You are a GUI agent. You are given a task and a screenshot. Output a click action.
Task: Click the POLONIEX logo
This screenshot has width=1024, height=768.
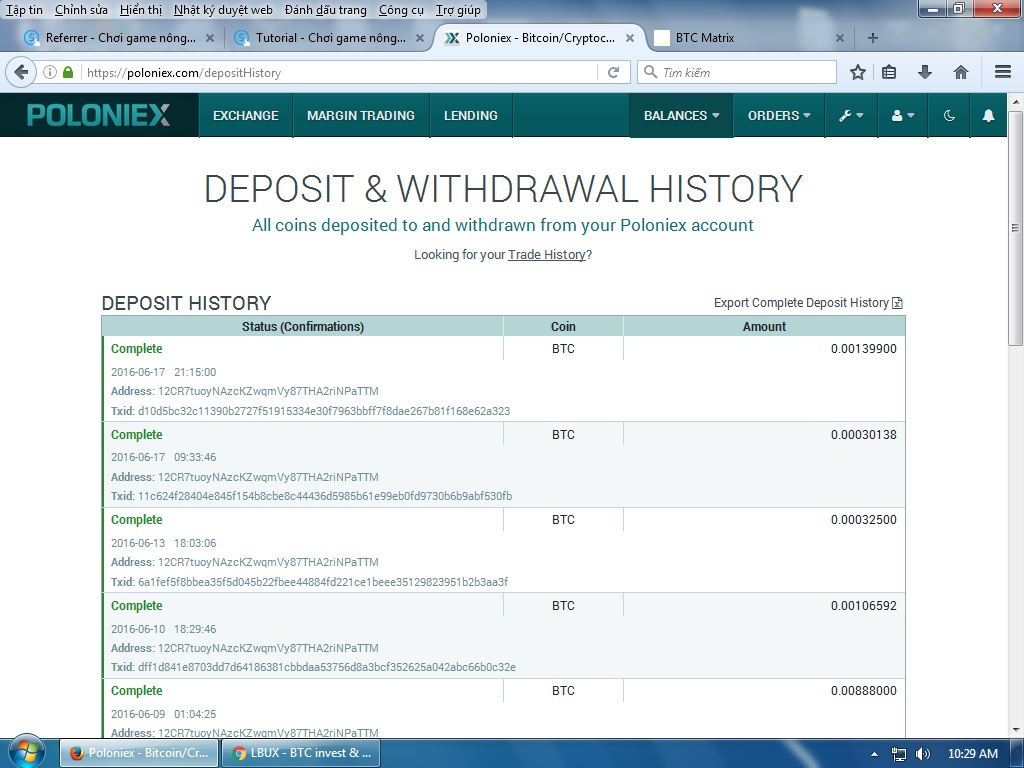[99, 116]
